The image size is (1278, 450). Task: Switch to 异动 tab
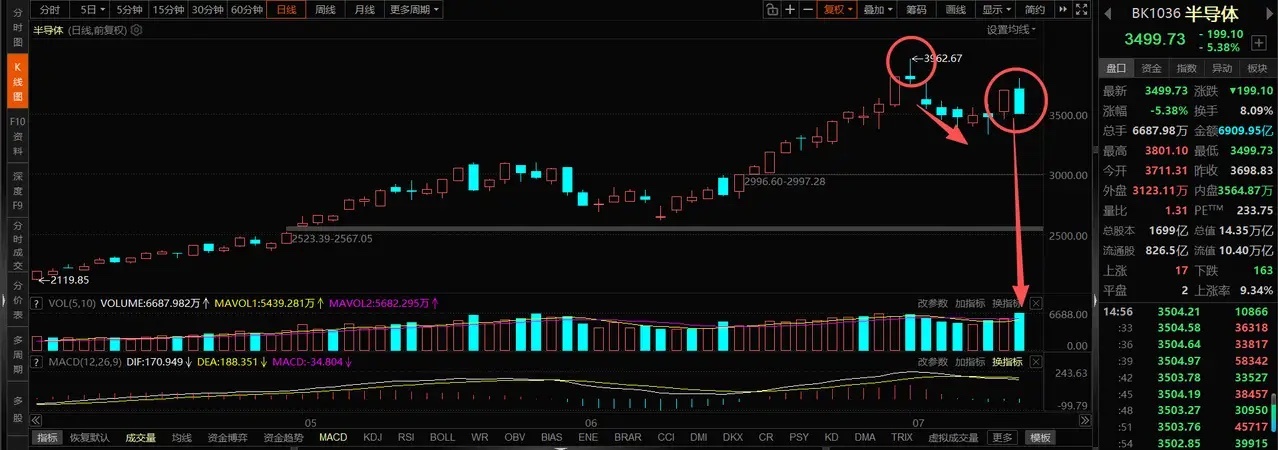[1222, 68]
